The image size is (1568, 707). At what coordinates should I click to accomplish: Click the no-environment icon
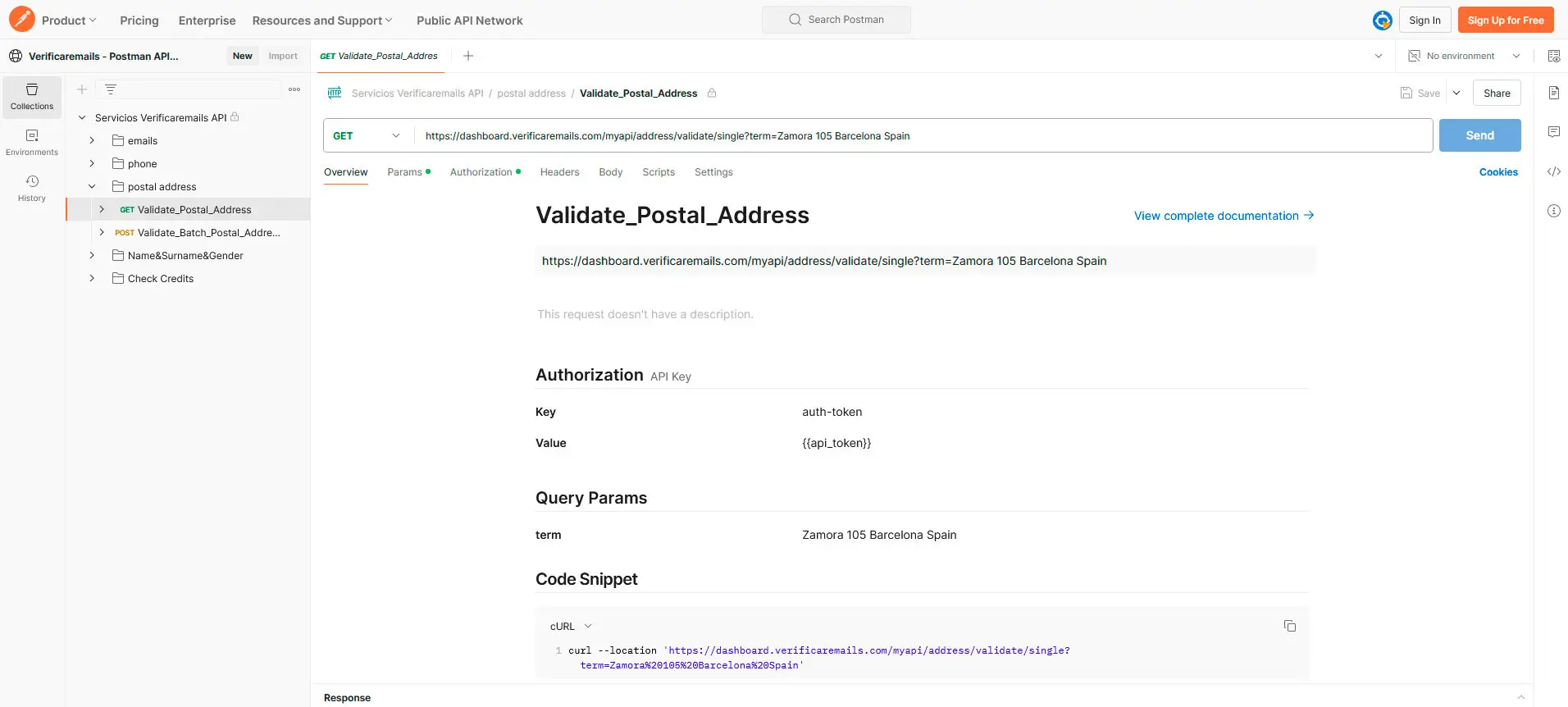1414,56
